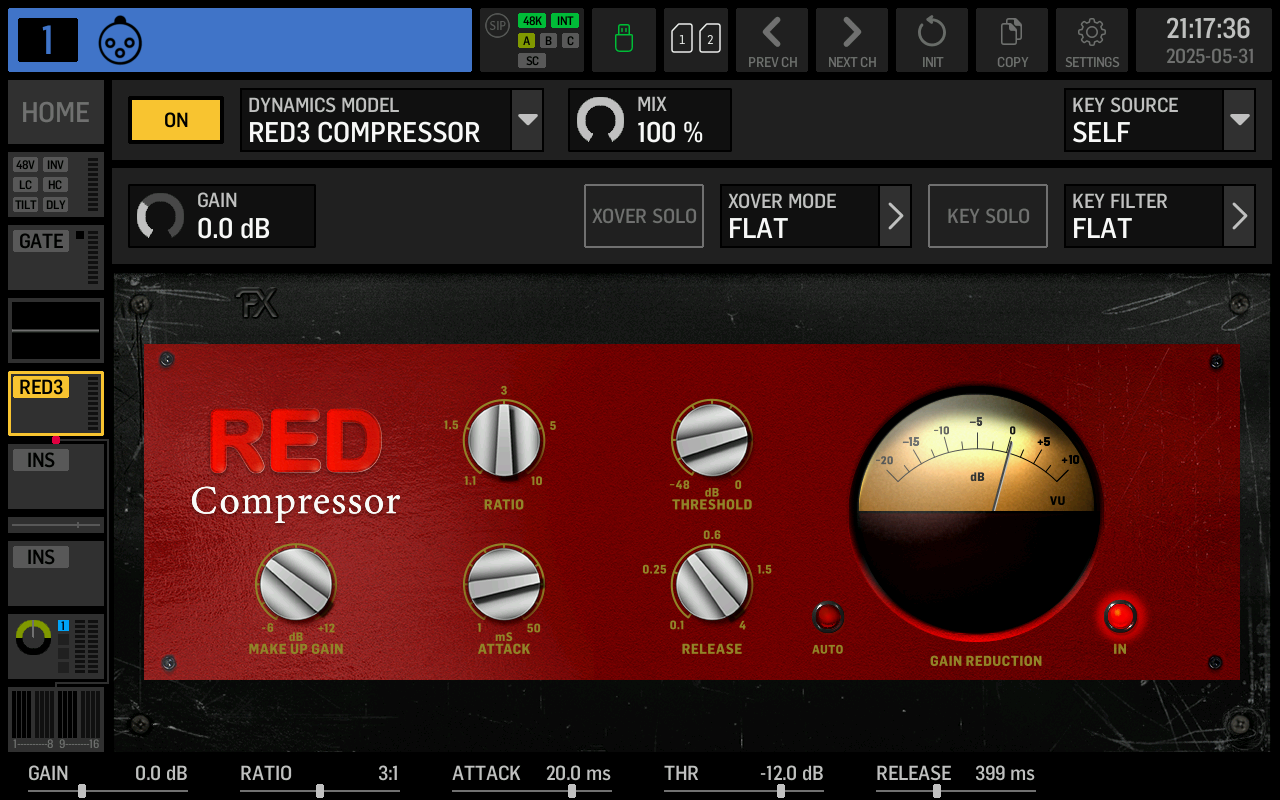Open the KEY SOURCE dropdown
Image resolution: width=1280 pixels, height=800 pixels.
tap(1237, 119)
